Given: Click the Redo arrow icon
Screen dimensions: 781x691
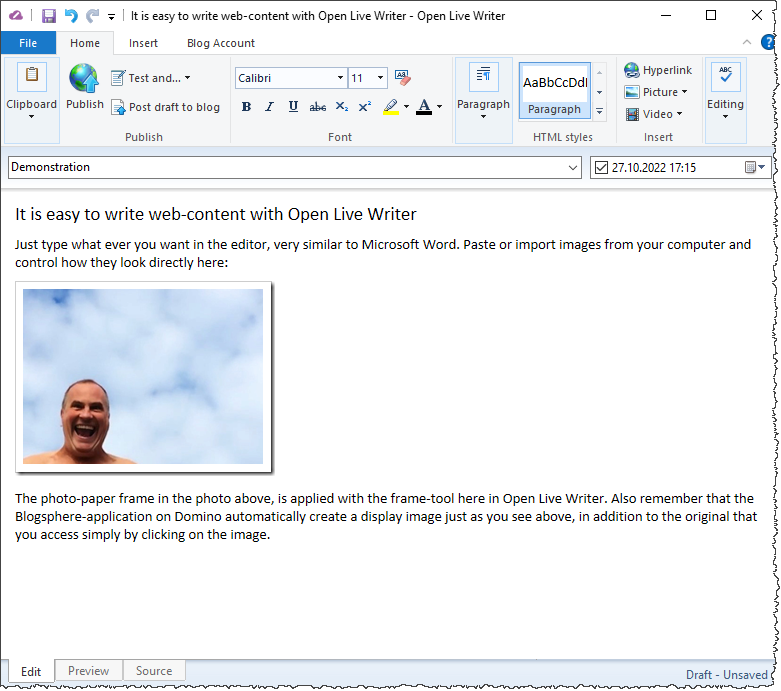Looking at the screenshot, I should pyautogui.click(x=92, y=16).
